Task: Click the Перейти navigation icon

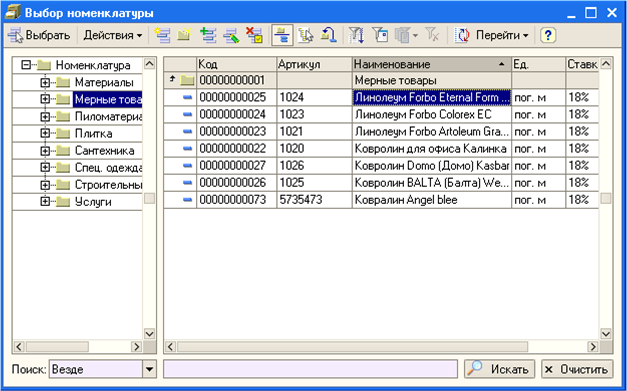Action: click(462, 35)
